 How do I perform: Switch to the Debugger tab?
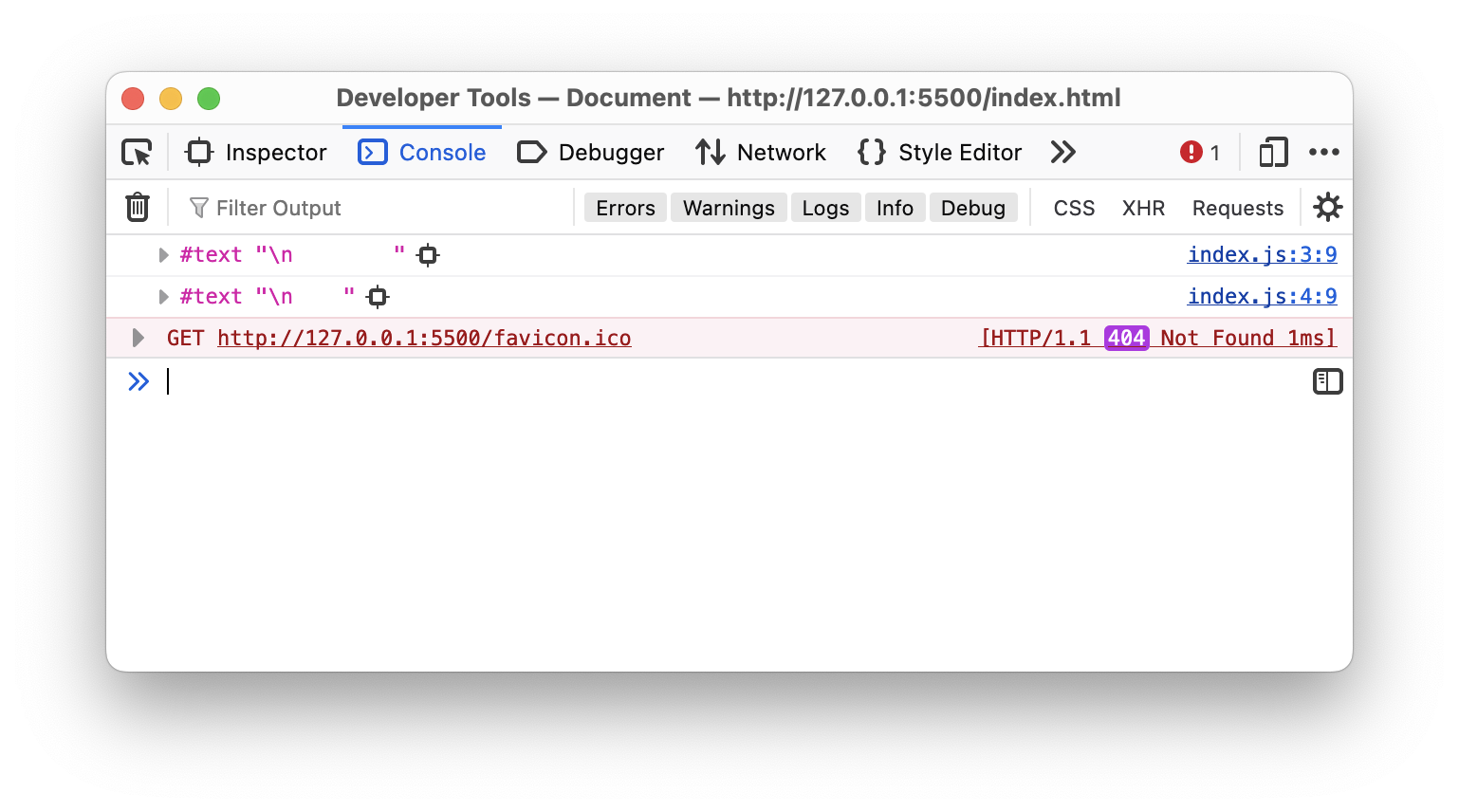[x=590, y=152]
